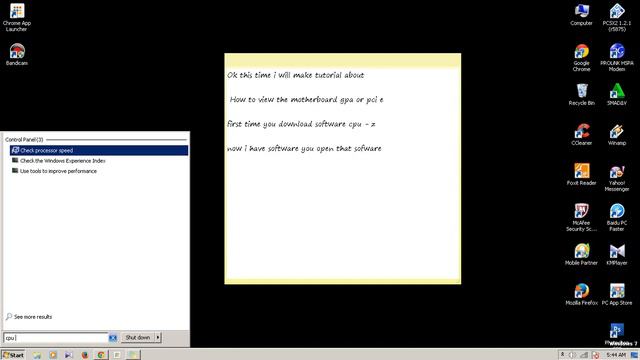The width and height of the screenshot is (640, 360).
Task: Click the sticky note line "first time you download software cpu - z"
Action: pos(301,124)
